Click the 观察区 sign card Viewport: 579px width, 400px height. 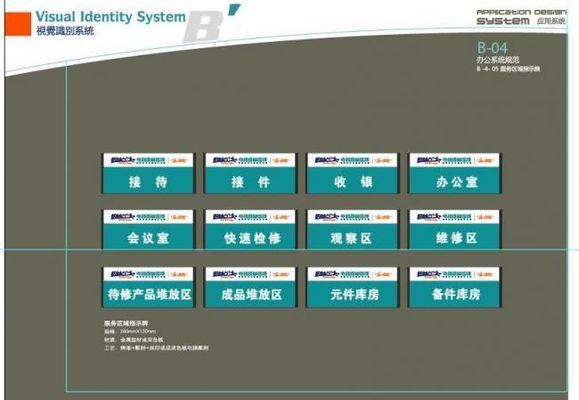(x=352, y=230)
